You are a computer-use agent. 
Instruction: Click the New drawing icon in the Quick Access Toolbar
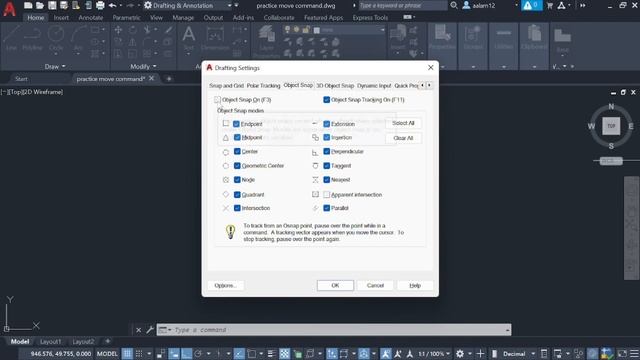click(28, 5)
